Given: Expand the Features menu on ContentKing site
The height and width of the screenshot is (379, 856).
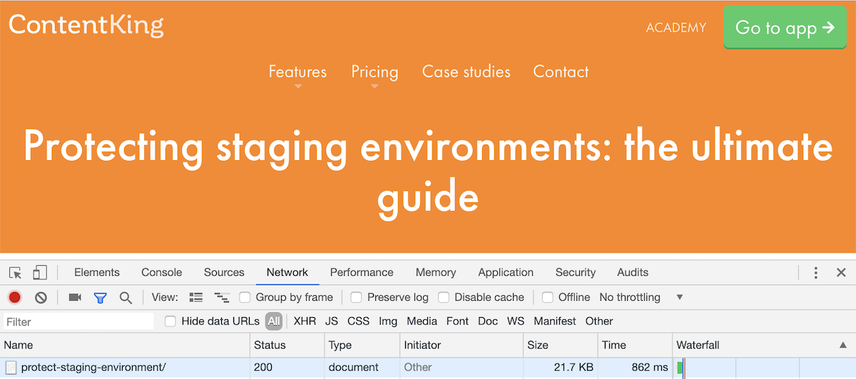Looking at the screenshot, I should [x=298, y=73].
